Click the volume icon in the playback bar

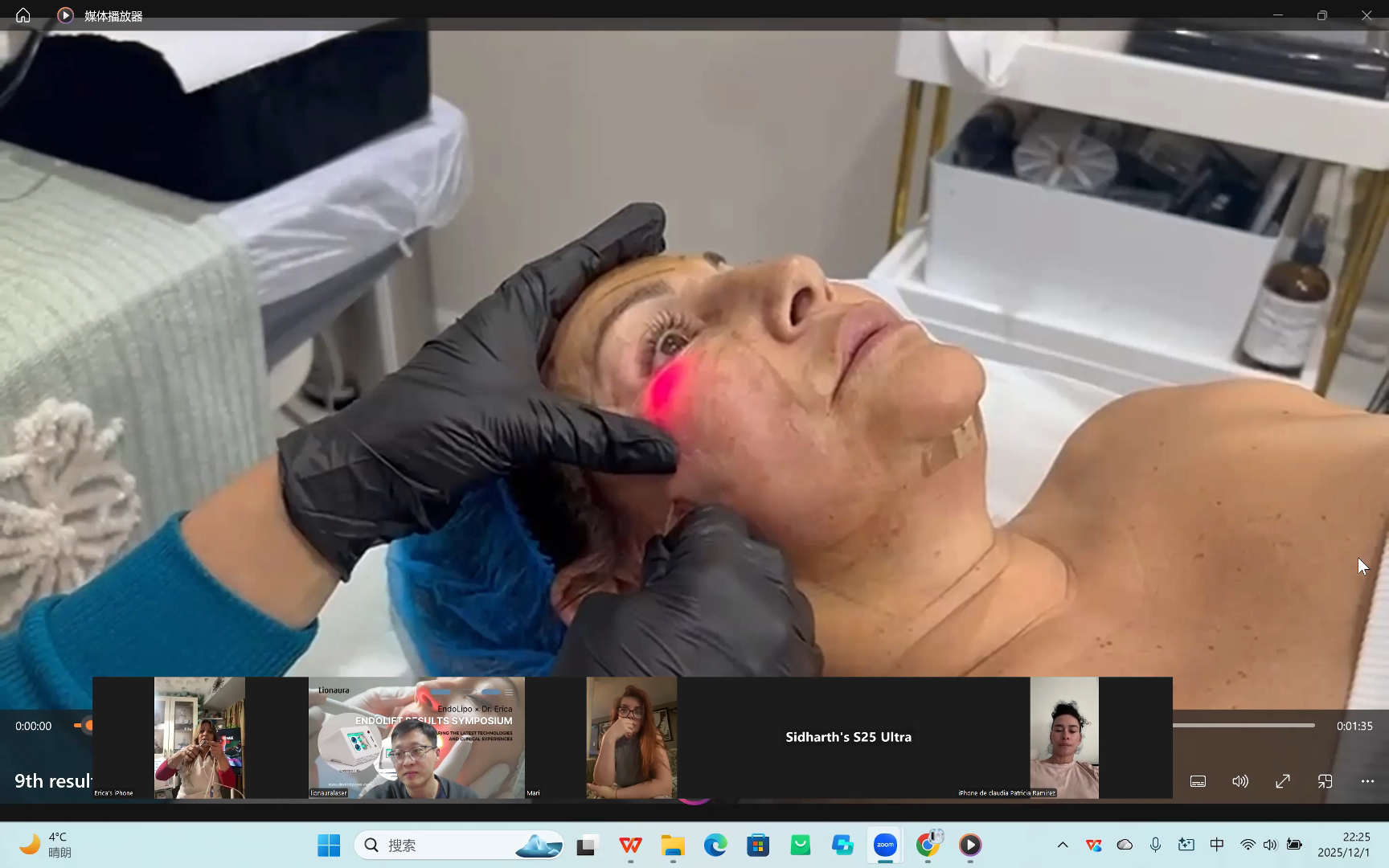coord(1240,780)
